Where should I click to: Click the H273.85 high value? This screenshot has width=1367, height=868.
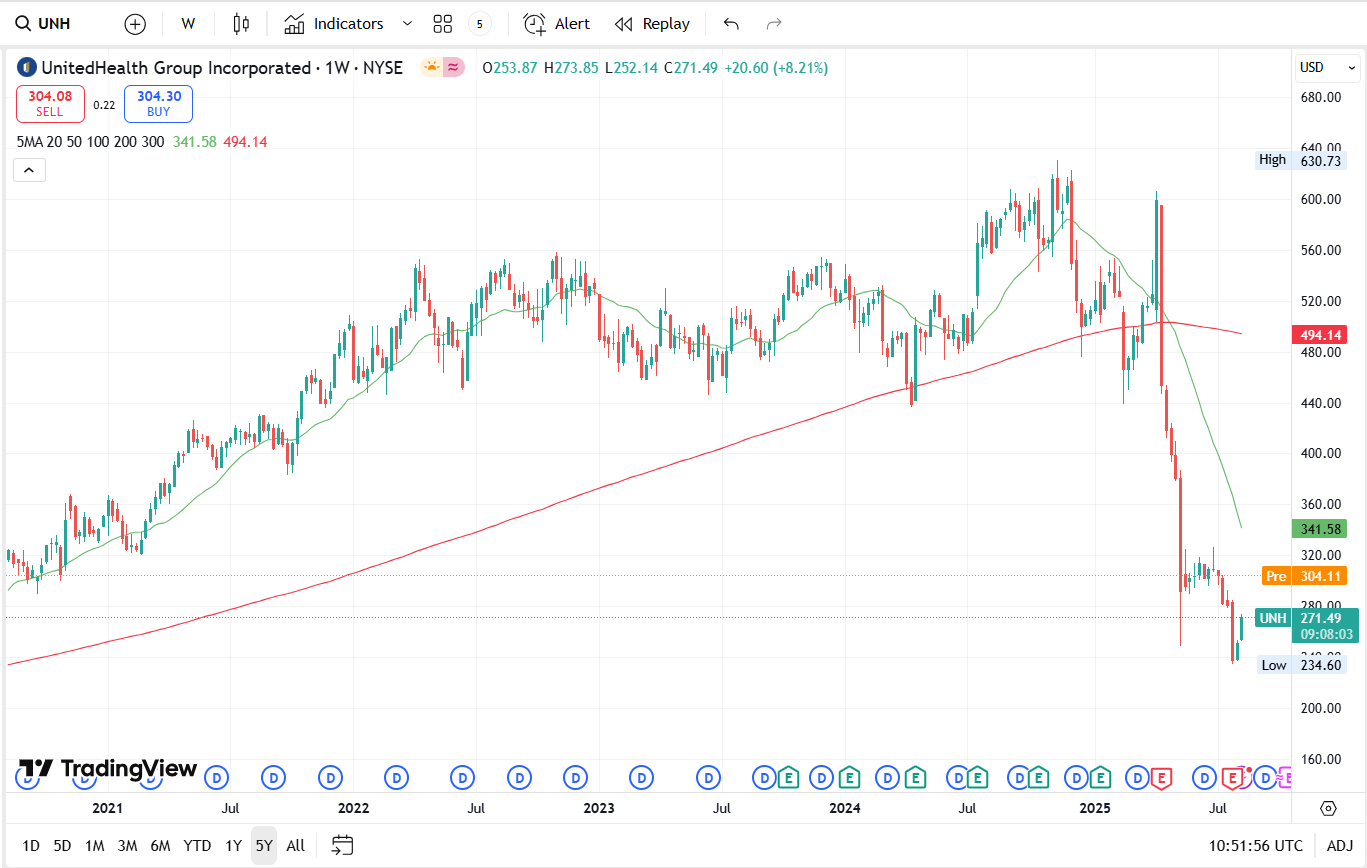[571, 68]
